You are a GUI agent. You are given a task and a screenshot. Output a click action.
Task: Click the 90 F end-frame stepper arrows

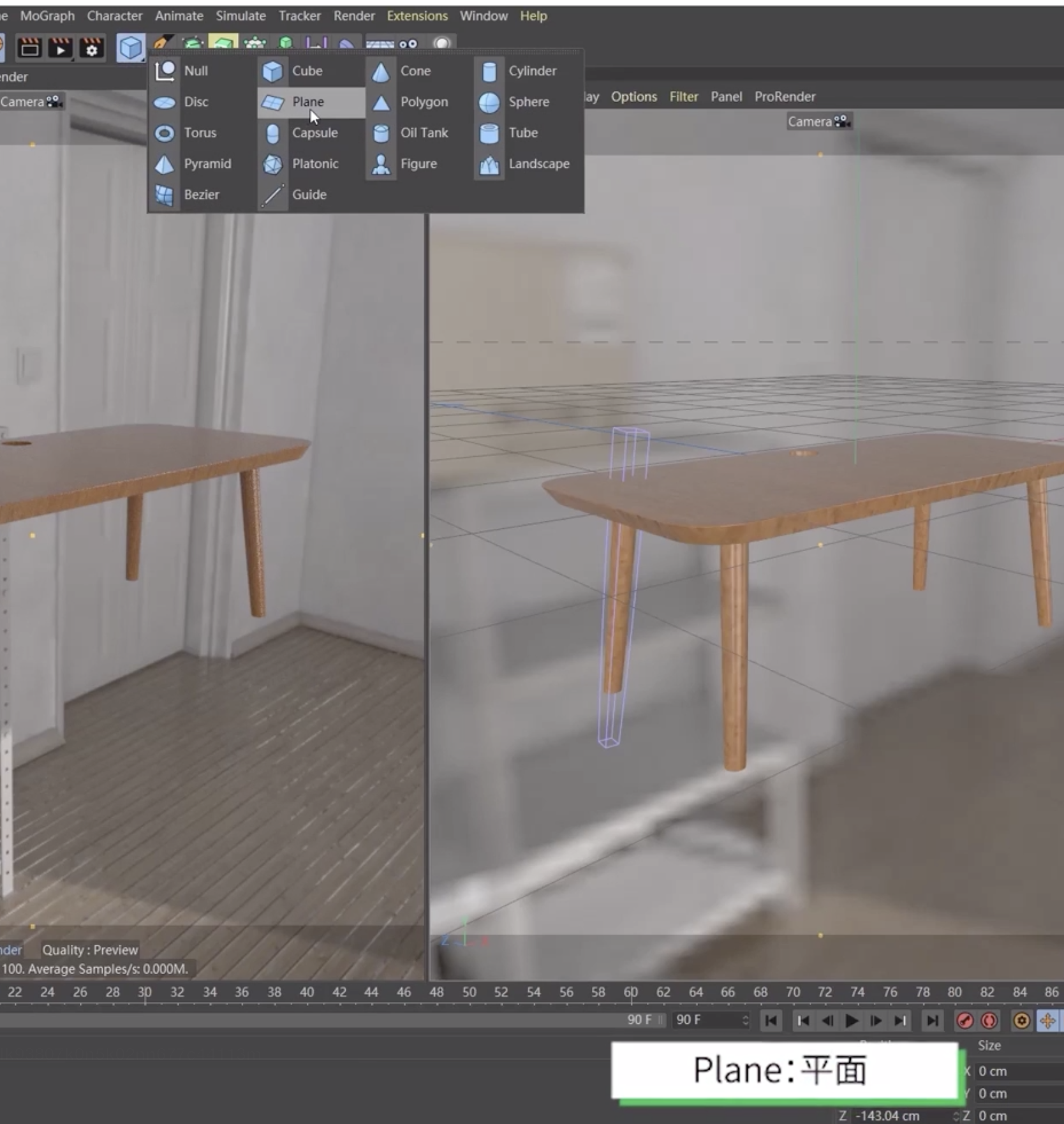745,1020
